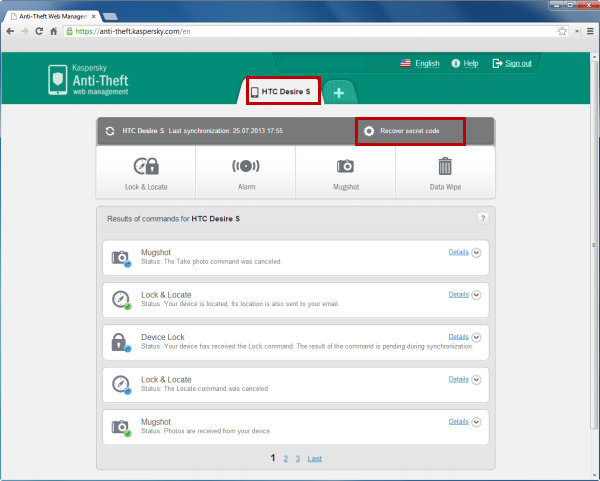Click the browser extensions overflow chevron

(577, 31)
